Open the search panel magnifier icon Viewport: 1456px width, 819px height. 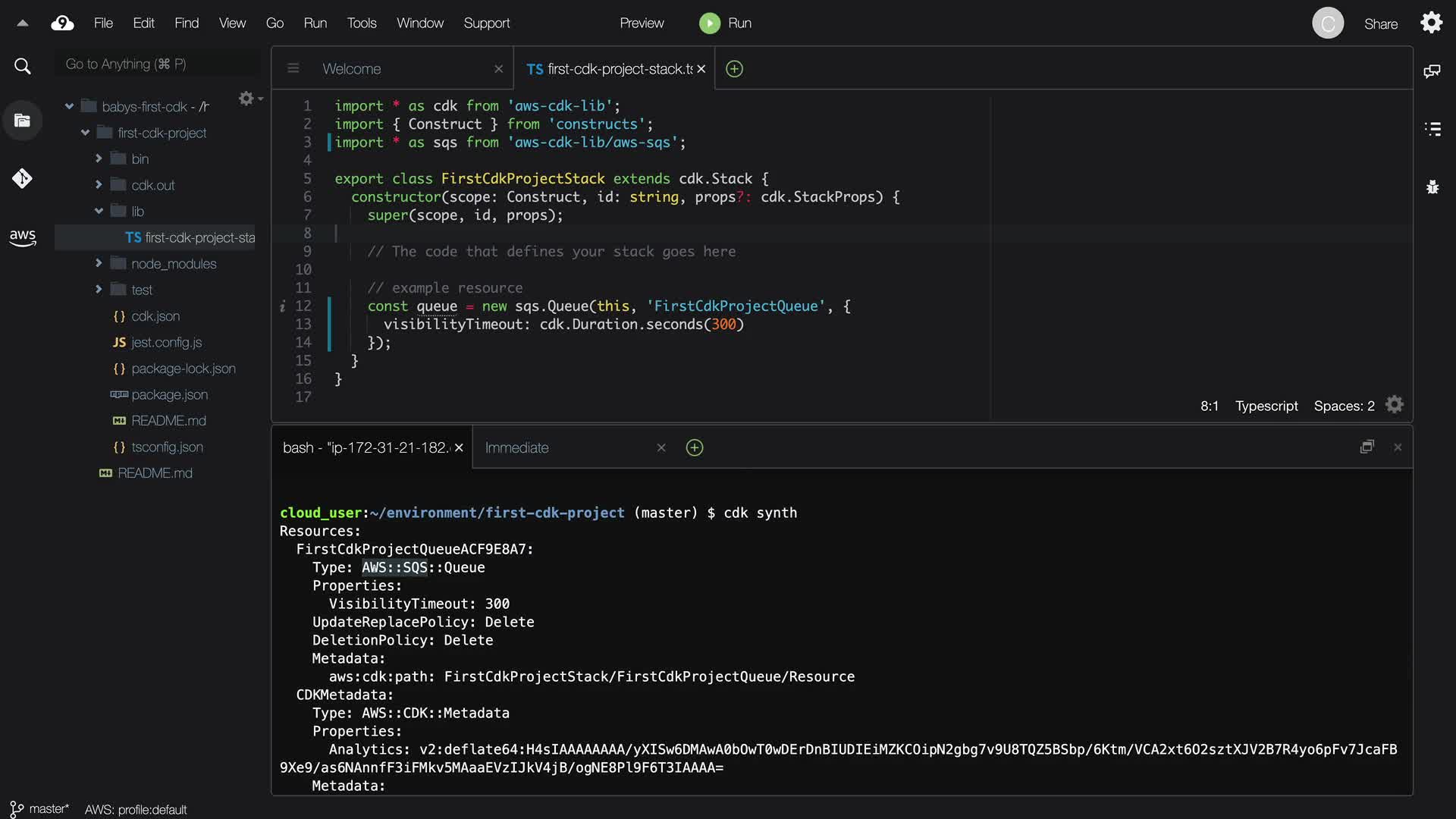point(23,67)
